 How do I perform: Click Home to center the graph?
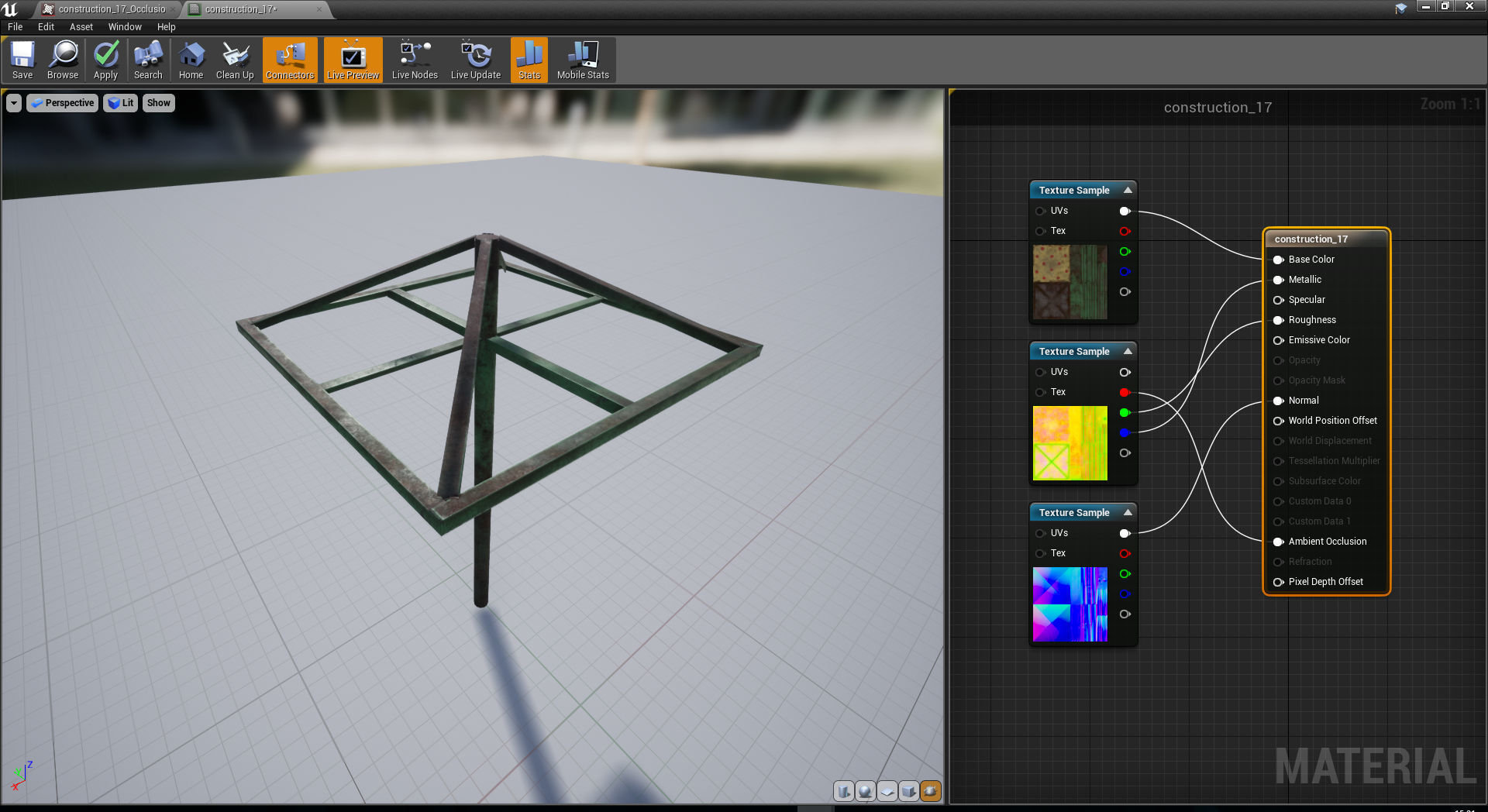(191, 60)
